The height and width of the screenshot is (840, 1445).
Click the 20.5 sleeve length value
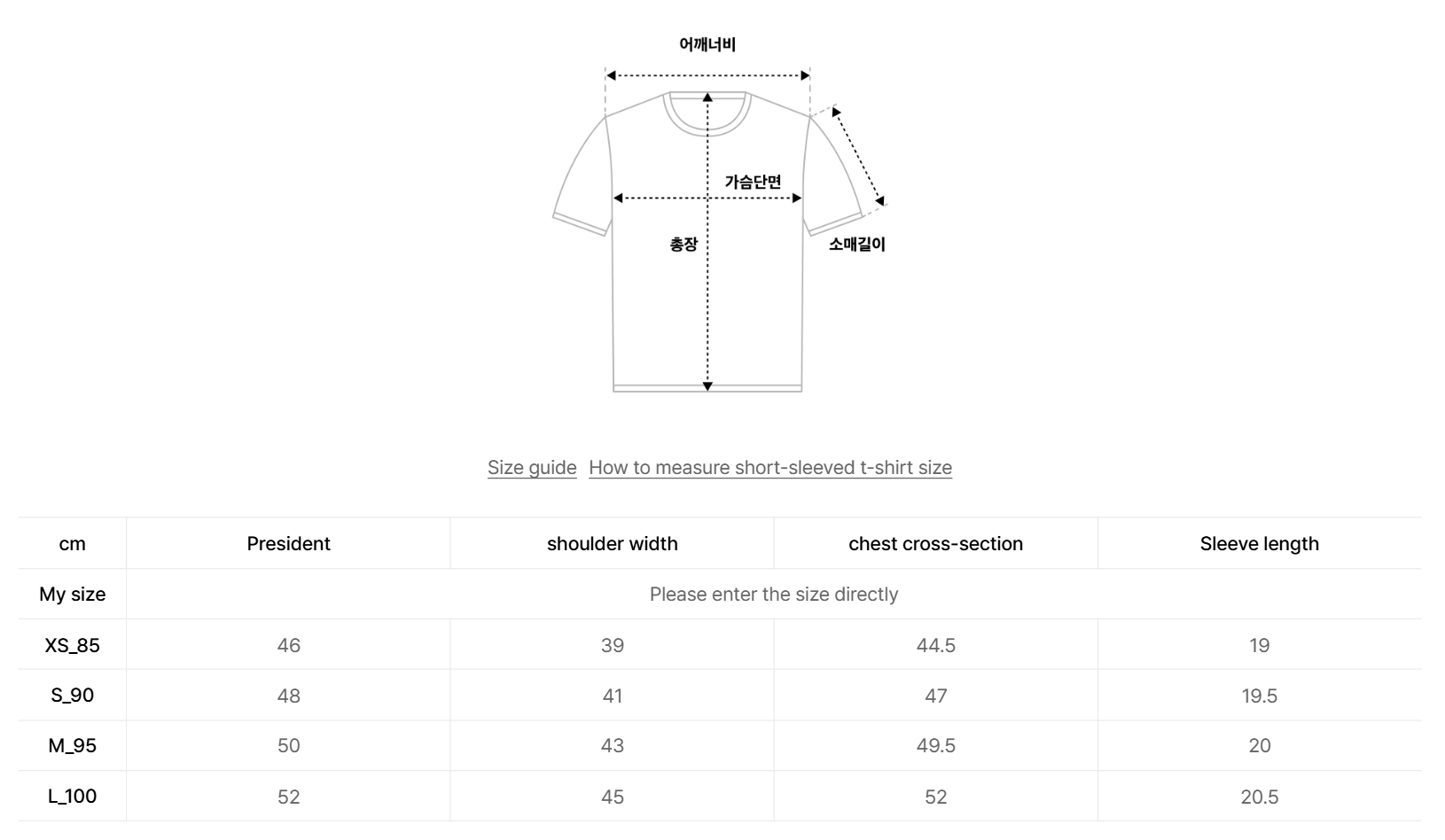tap(1259, 797)
